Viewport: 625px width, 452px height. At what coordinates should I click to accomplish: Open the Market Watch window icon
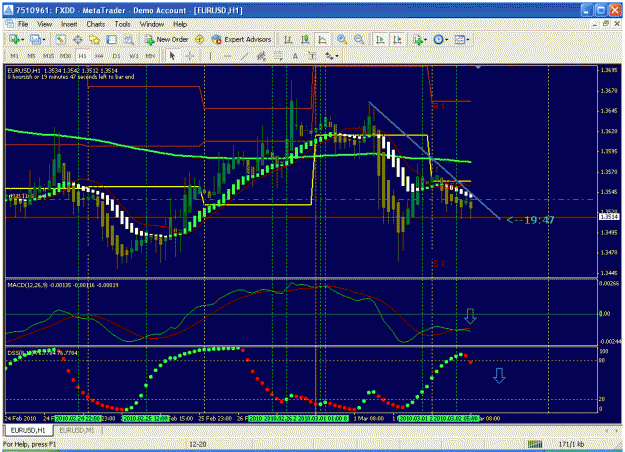pos(61,39)
